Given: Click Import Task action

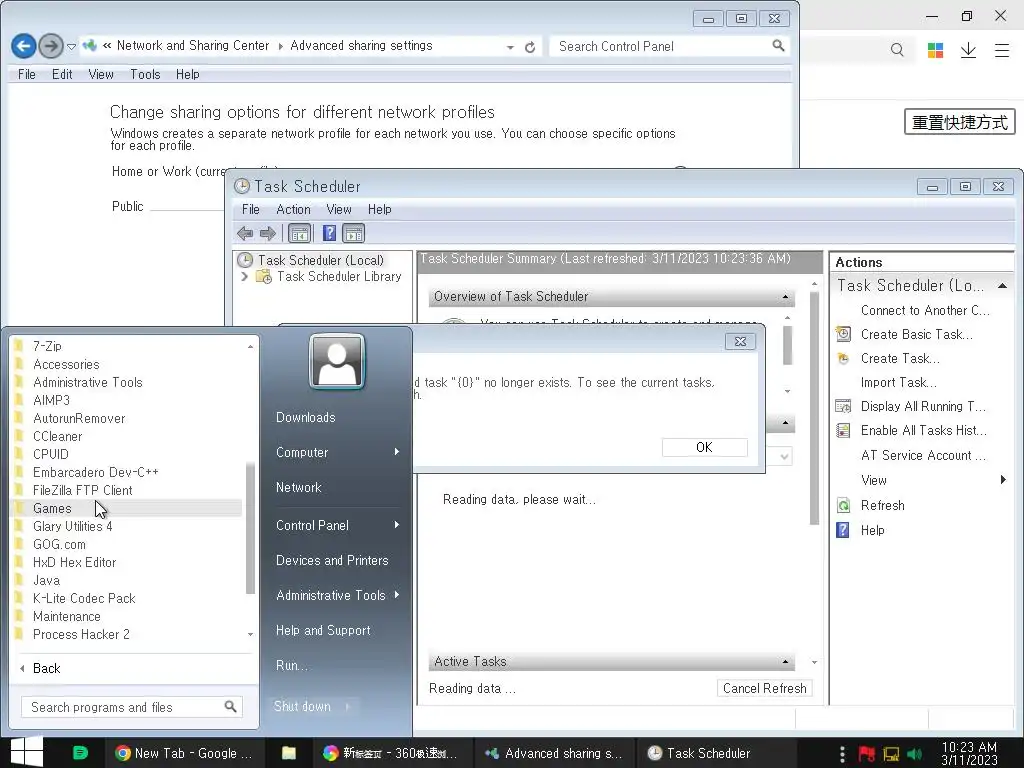Looking at the screenshot, I should (898, 383).
